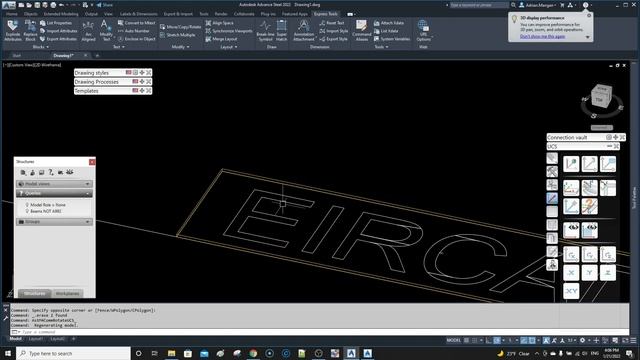640x360 pixels.
Task: Switch to the Start document tab
Action: click(x=17, y=56)
